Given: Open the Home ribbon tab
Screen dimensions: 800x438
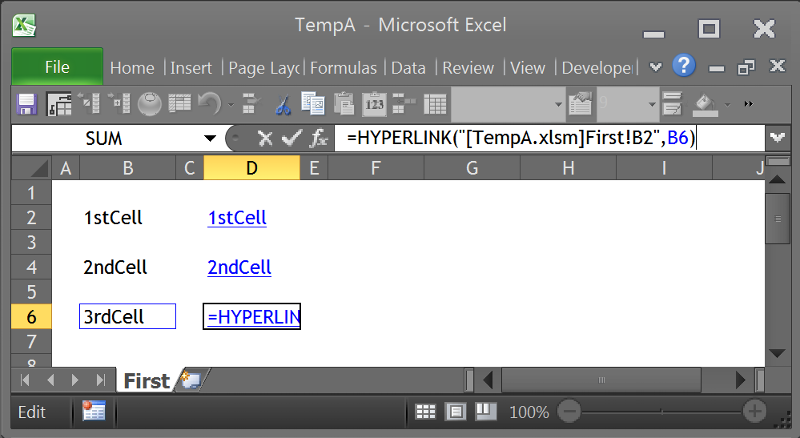Looking at the screenshot, I should tap(132, 68).
